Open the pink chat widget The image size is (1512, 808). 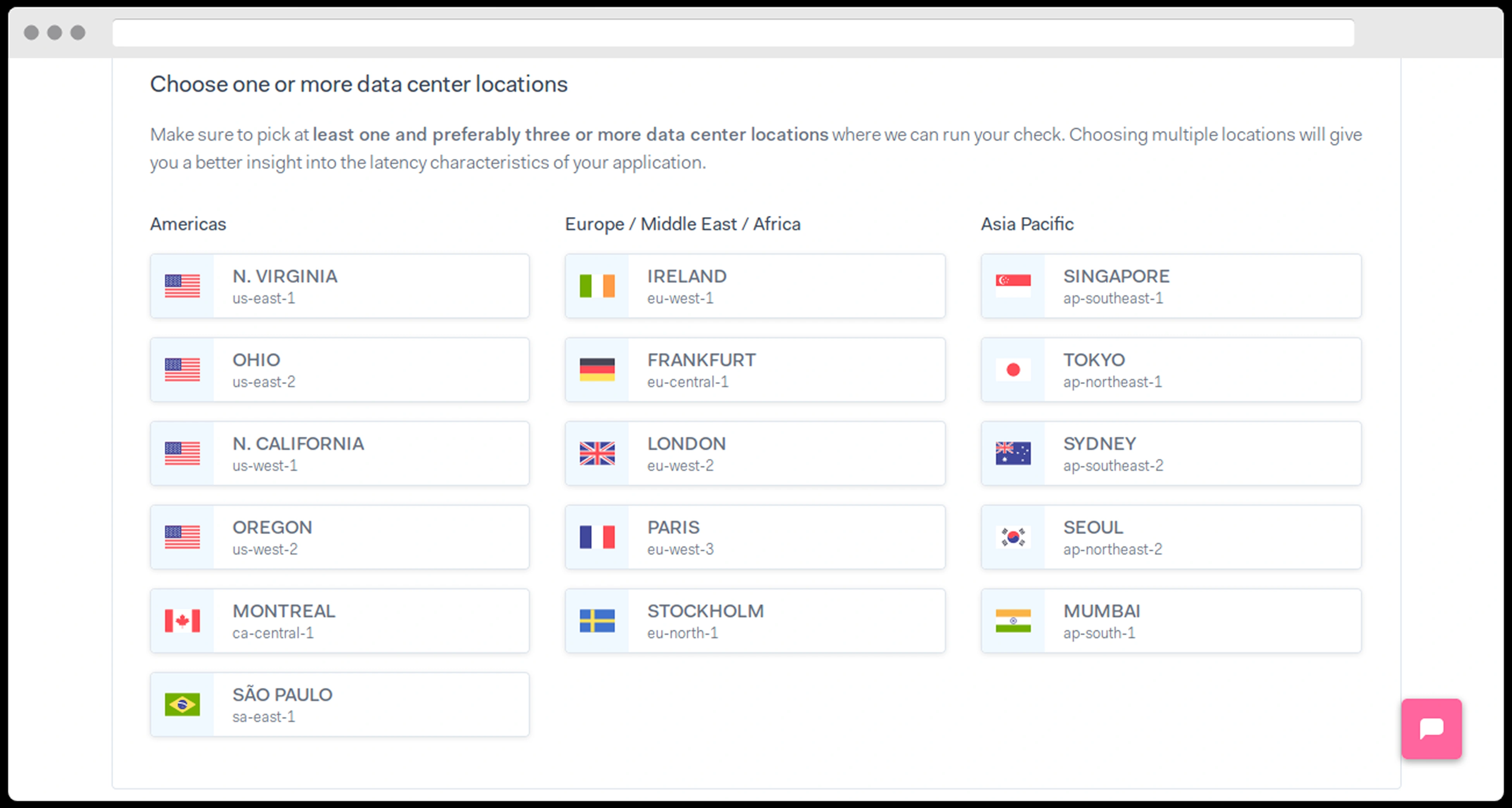point(1431,729)
